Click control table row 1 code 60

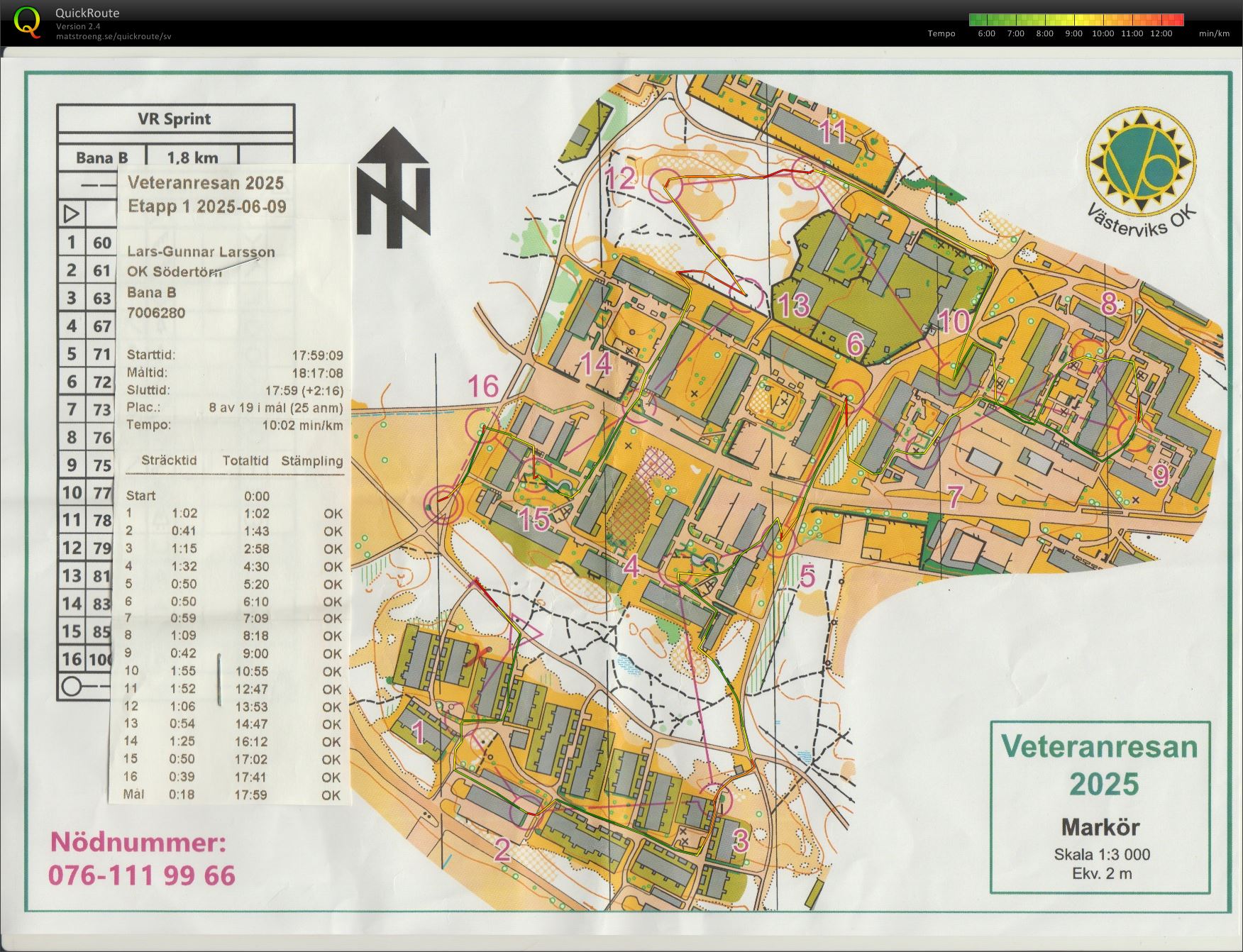102,243
